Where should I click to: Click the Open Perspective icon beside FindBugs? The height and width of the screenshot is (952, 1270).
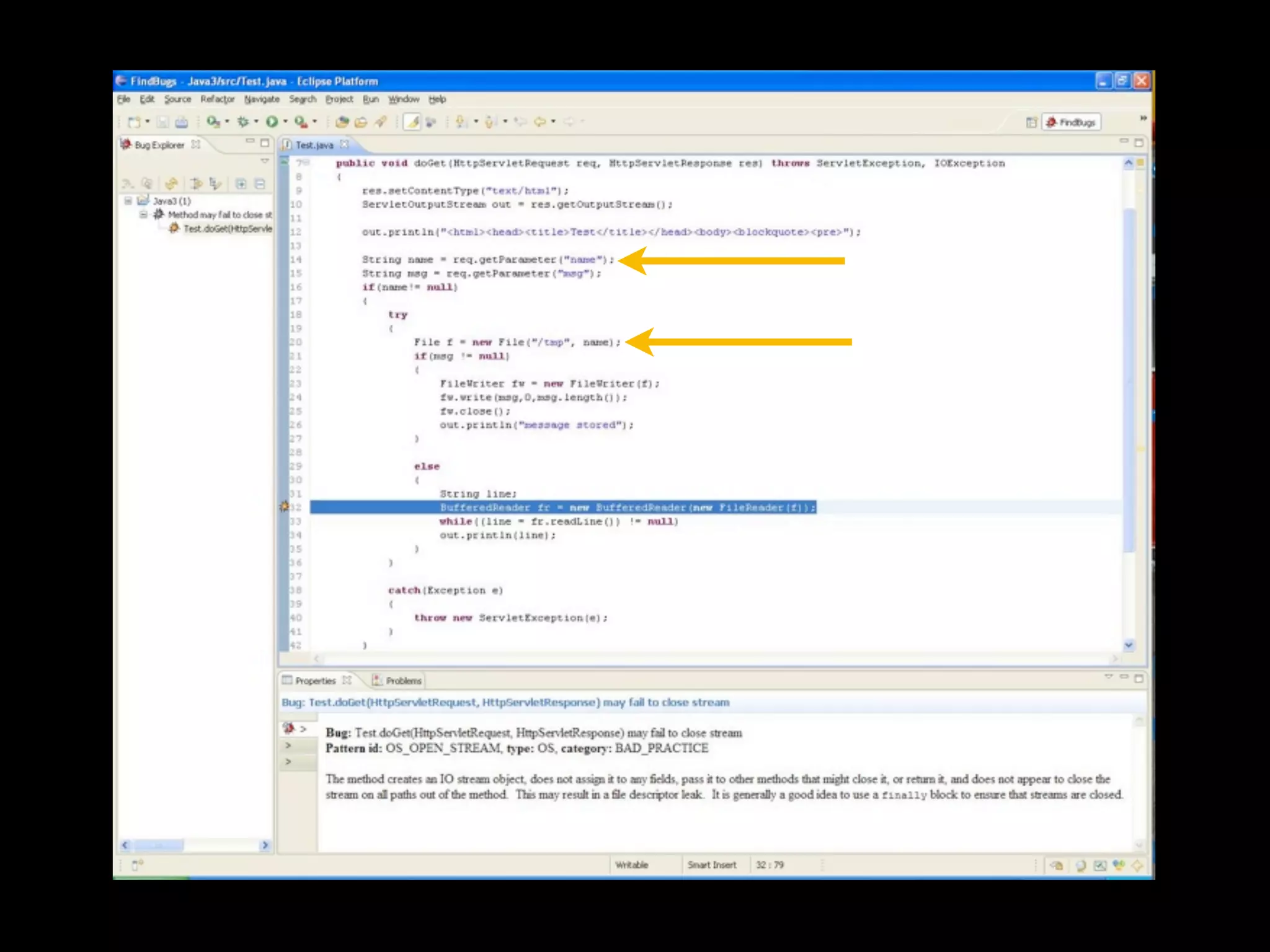coord(1031,122)
